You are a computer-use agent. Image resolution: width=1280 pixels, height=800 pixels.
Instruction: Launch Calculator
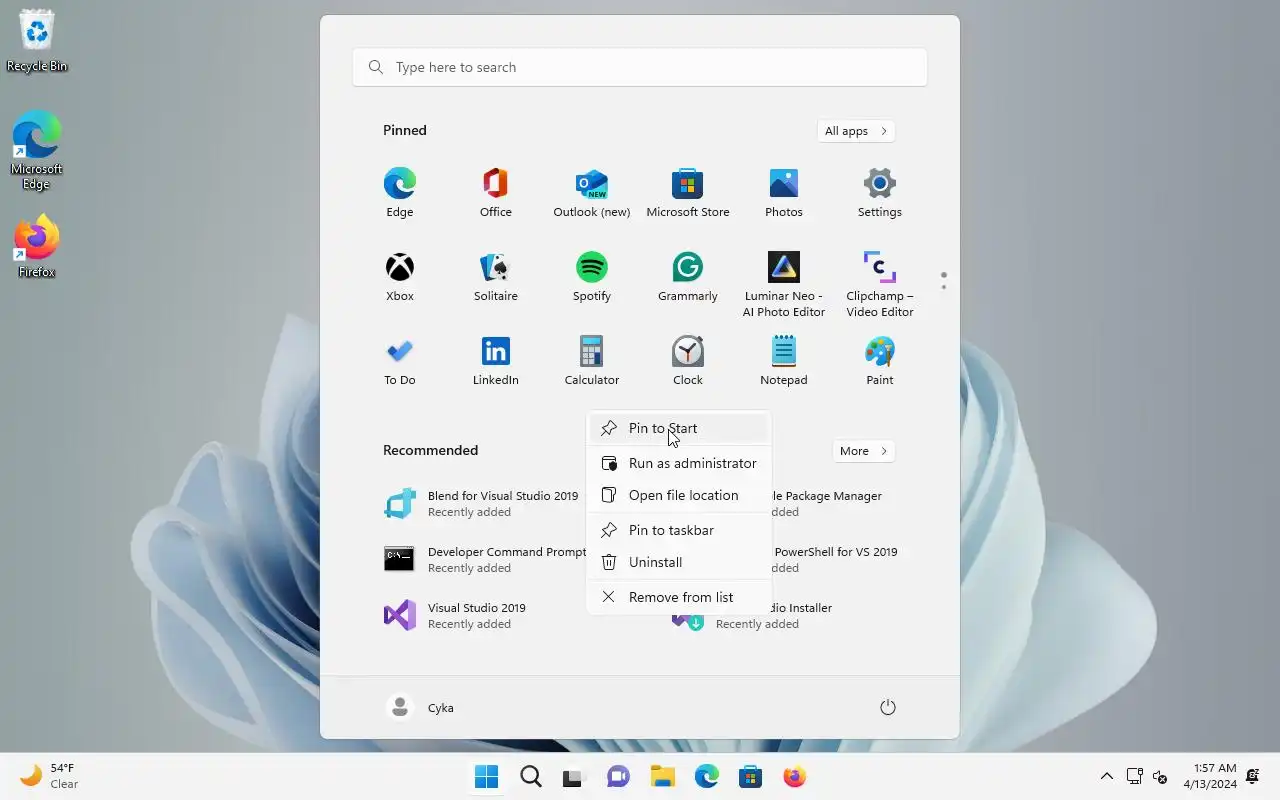pyautogui.click(x=592, y=361)
